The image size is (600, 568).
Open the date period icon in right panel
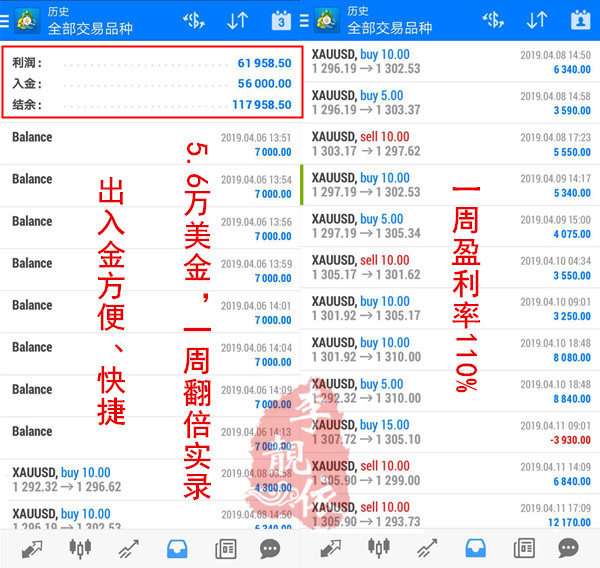tap(580, 19)
